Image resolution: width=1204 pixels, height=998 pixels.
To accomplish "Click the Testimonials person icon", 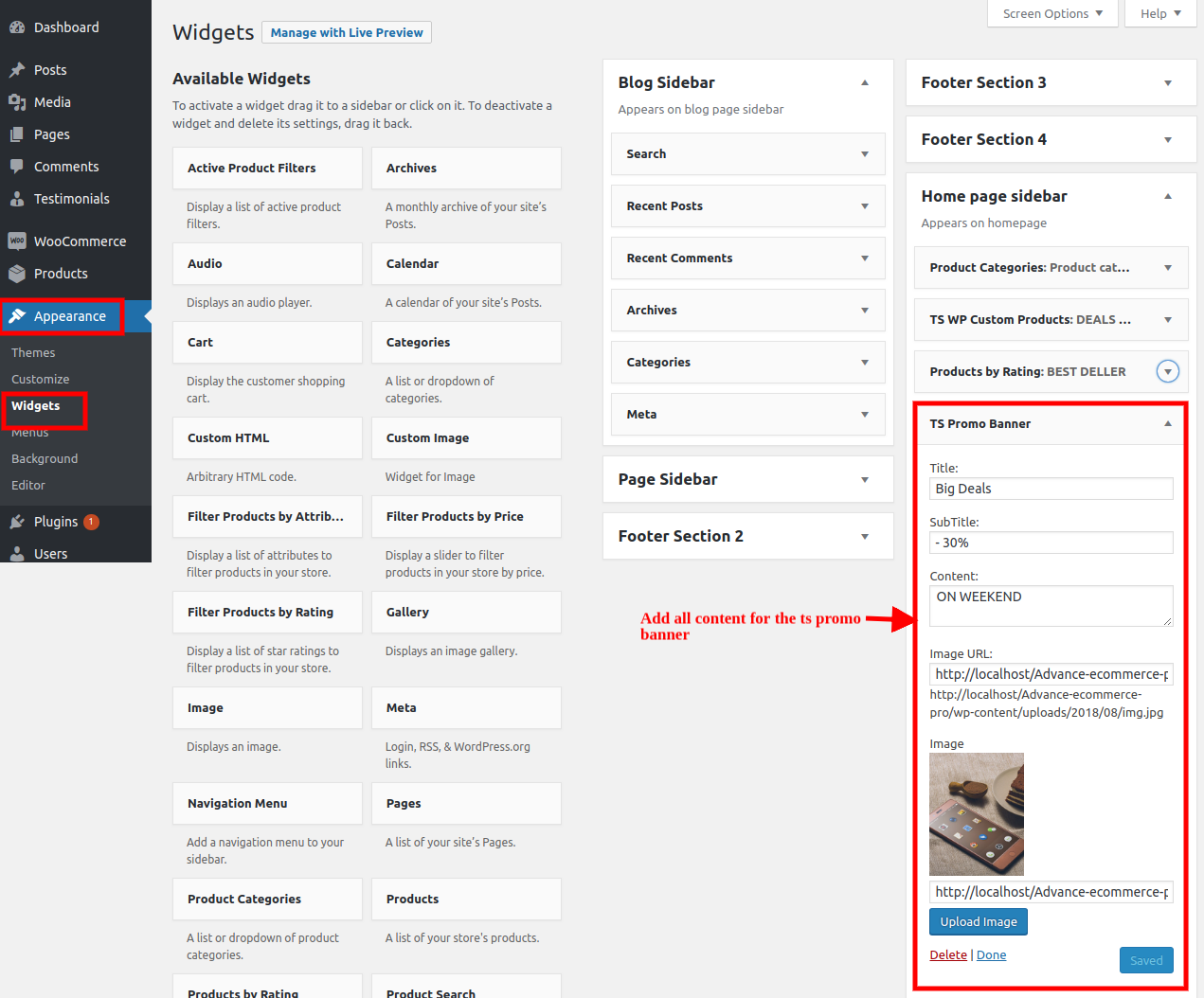I will point(17,199).
